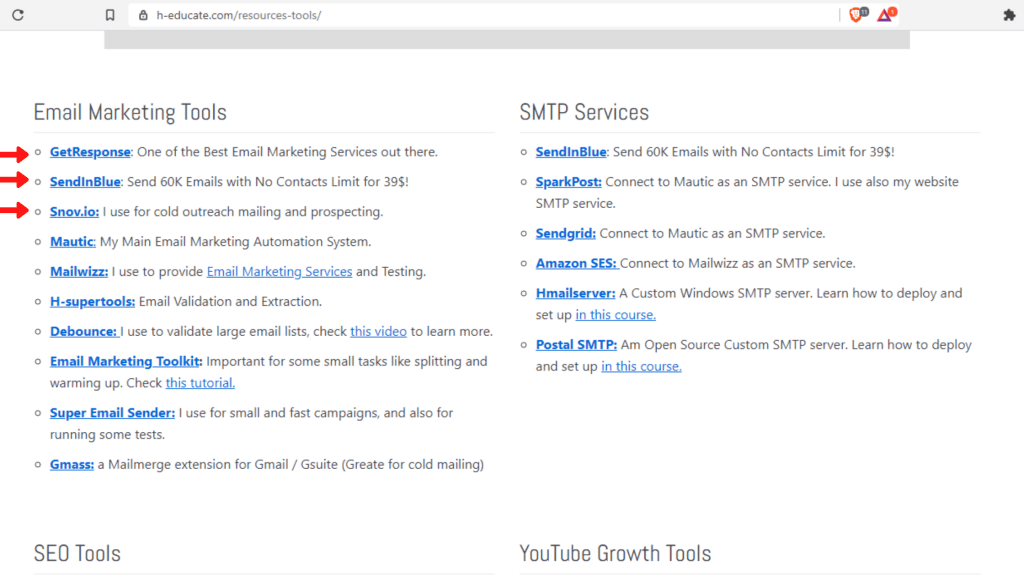Open 'this tutorial.' link under Email Marketing Toolkit
The height and width of the screenshot is (576, 1024).
[x=200, y=383]
